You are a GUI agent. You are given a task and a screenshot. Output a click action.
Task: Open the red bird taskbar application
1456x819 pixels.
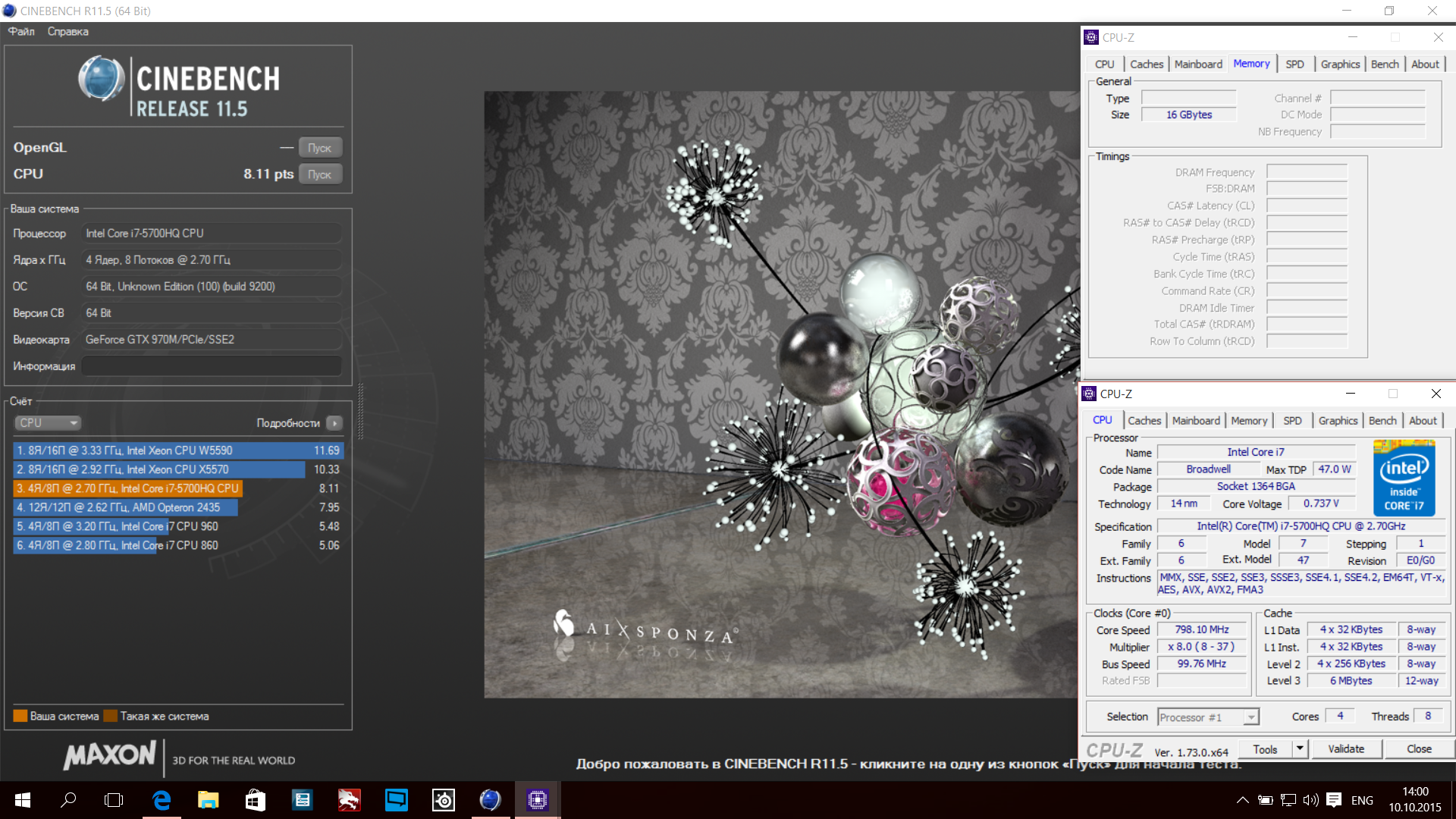point(350,800)
